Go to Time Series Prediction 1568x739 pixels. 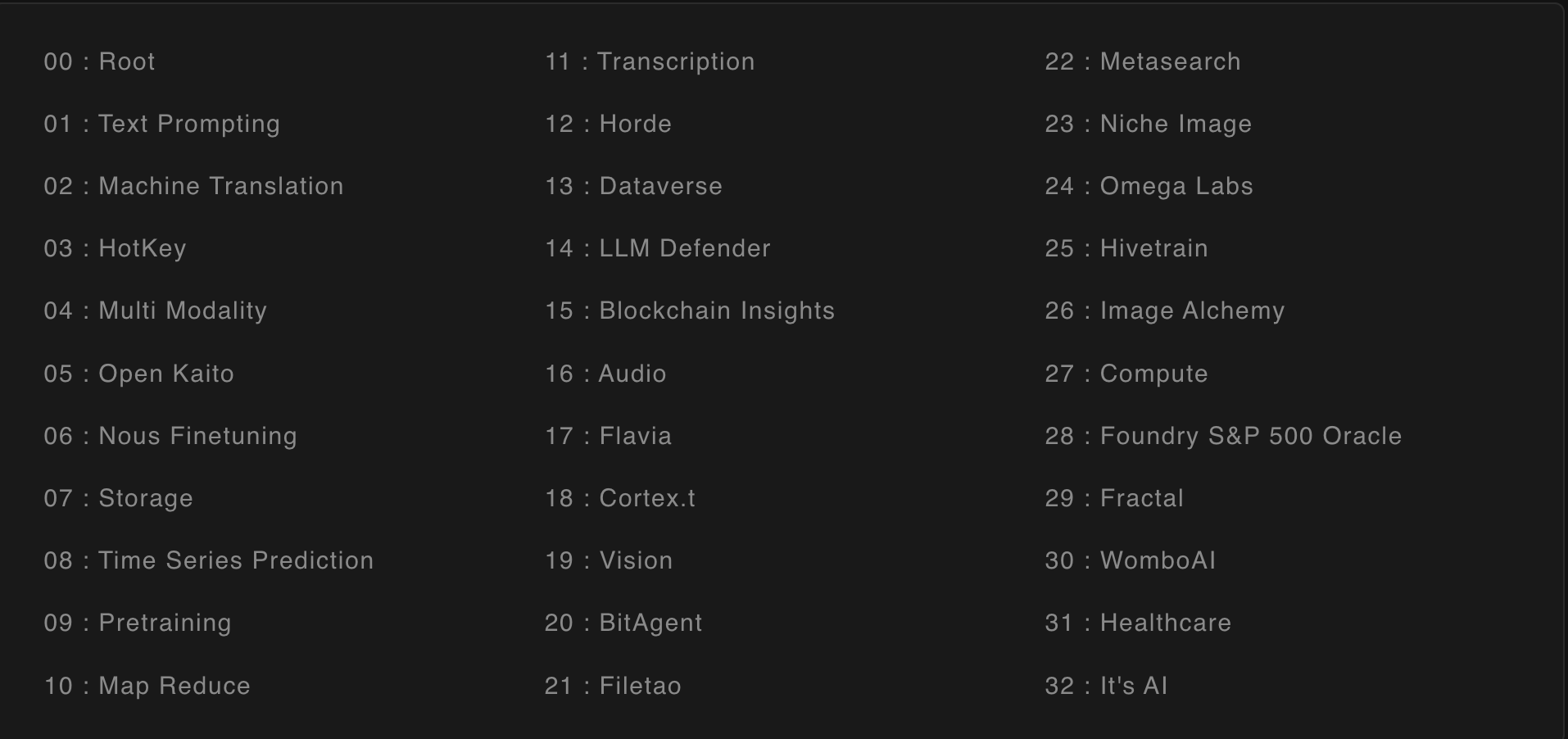tap(208, 560)
